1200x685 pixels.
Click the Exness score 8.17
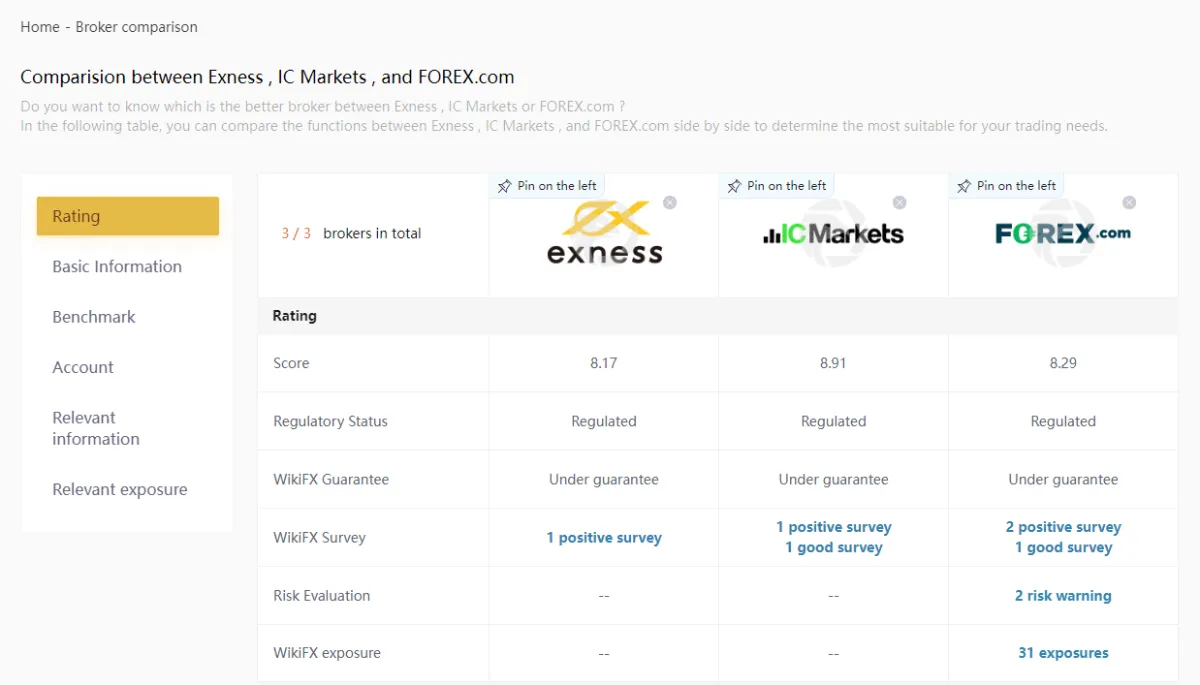604,363
